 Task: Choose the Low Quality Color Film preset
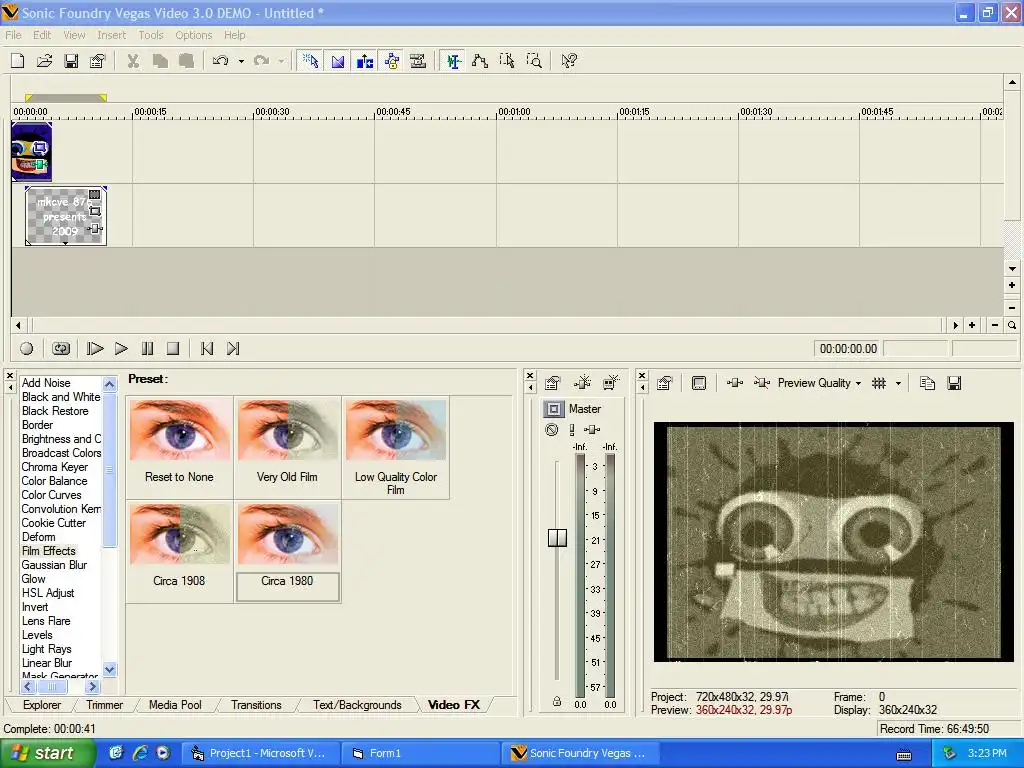click(x=396, y=447)
